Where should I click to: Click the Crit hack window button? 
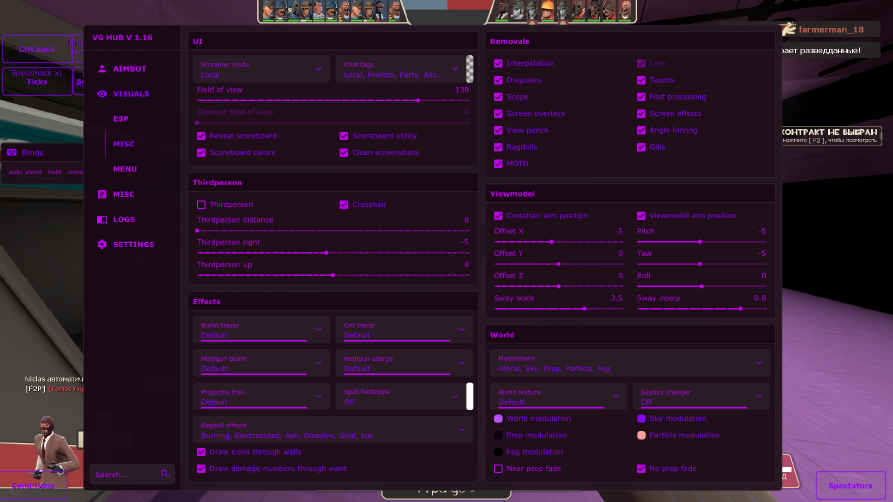pyautogui.click(x=37, y=49)
